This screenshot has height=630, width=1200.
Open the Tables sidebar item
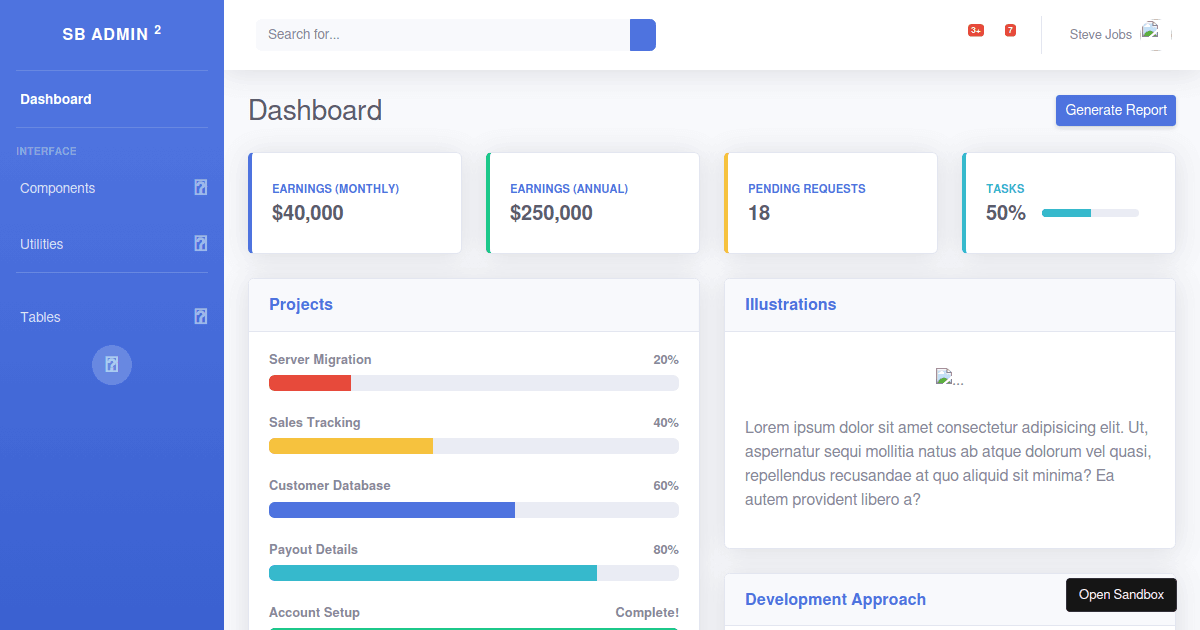click(x=41, y=317)
